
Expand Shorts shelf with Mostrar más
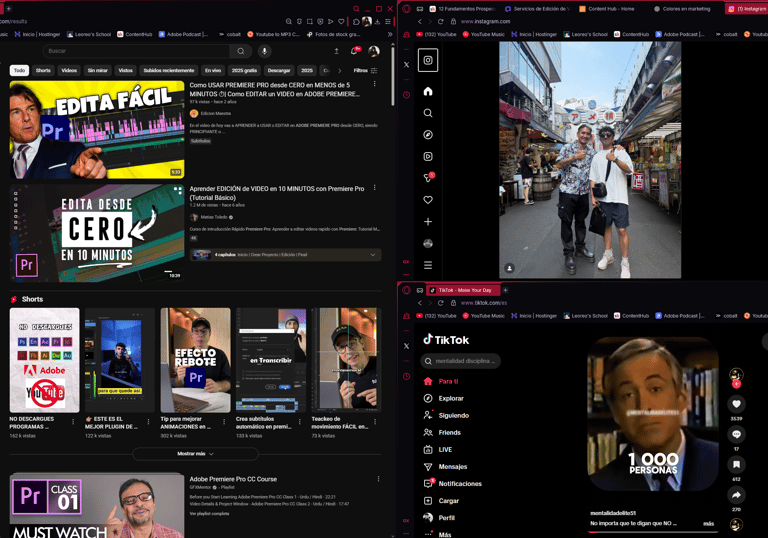(x=195, y=454)
